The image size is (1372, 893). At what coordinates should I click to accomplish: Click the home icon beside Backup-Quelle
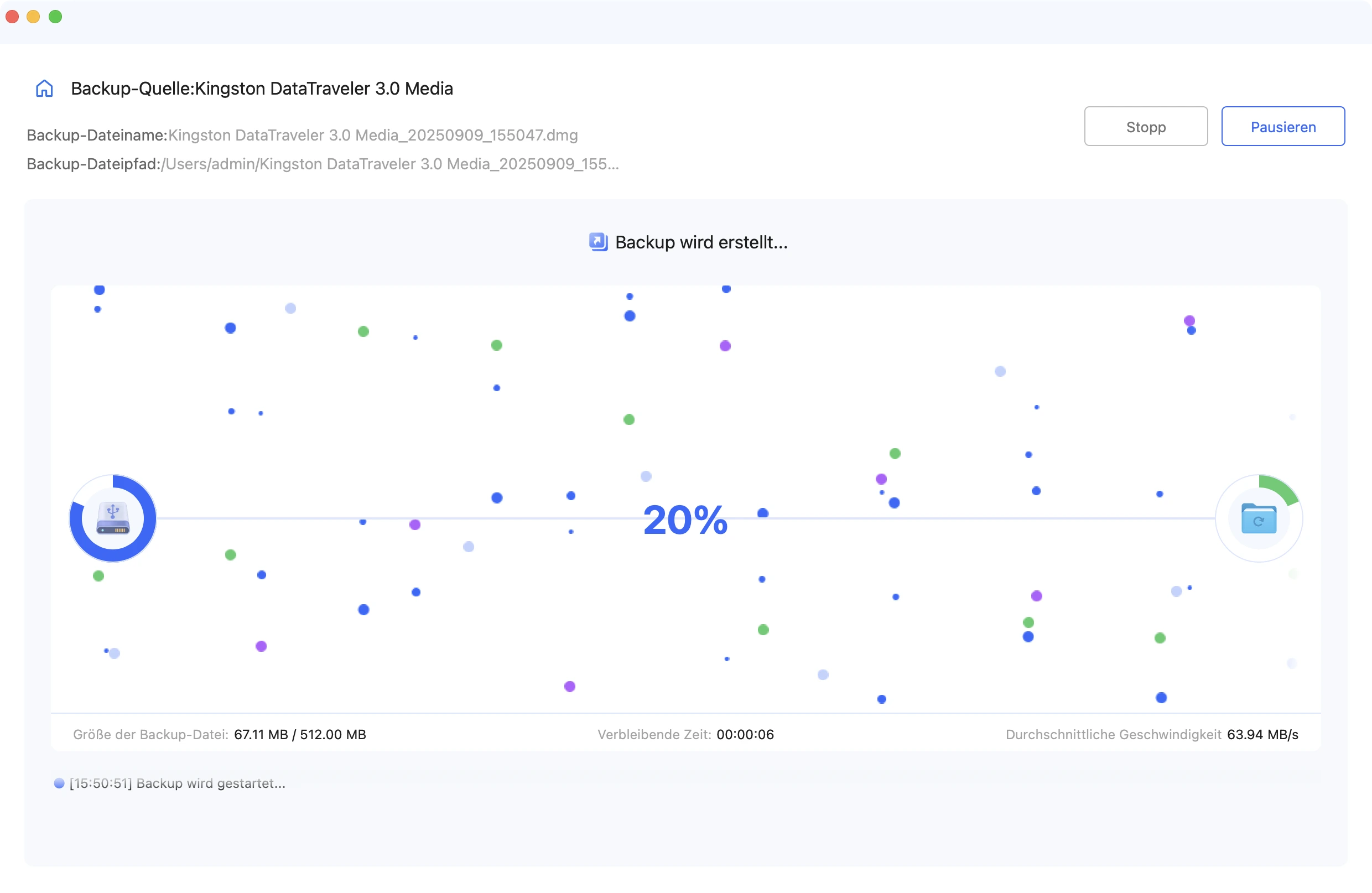pos(44,89)
